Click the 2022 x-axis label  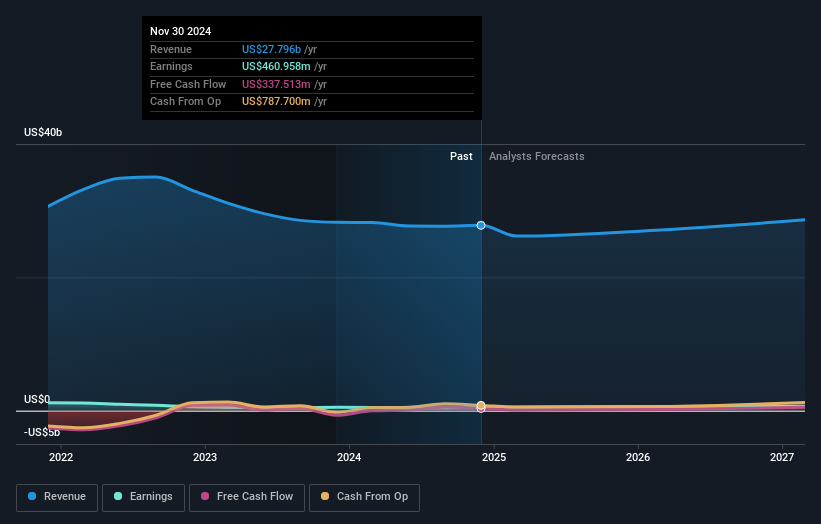pos(61,457)
